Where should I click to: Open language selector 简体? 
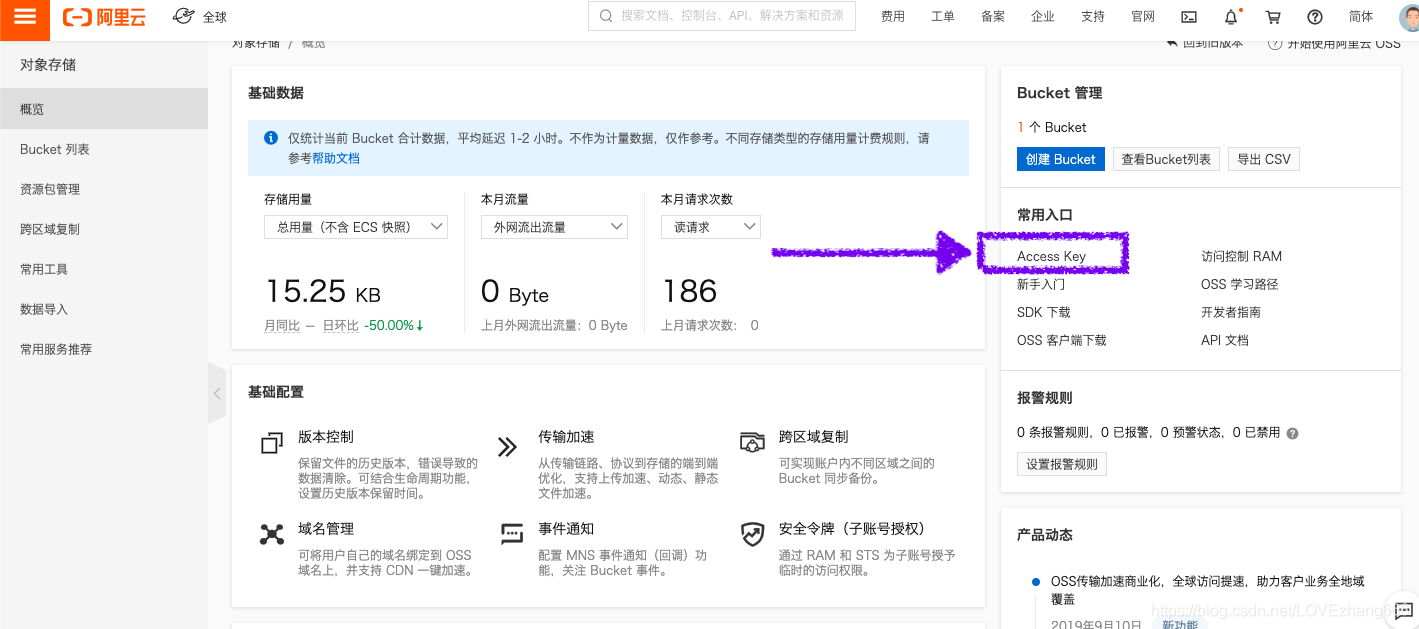point(1361,17)
